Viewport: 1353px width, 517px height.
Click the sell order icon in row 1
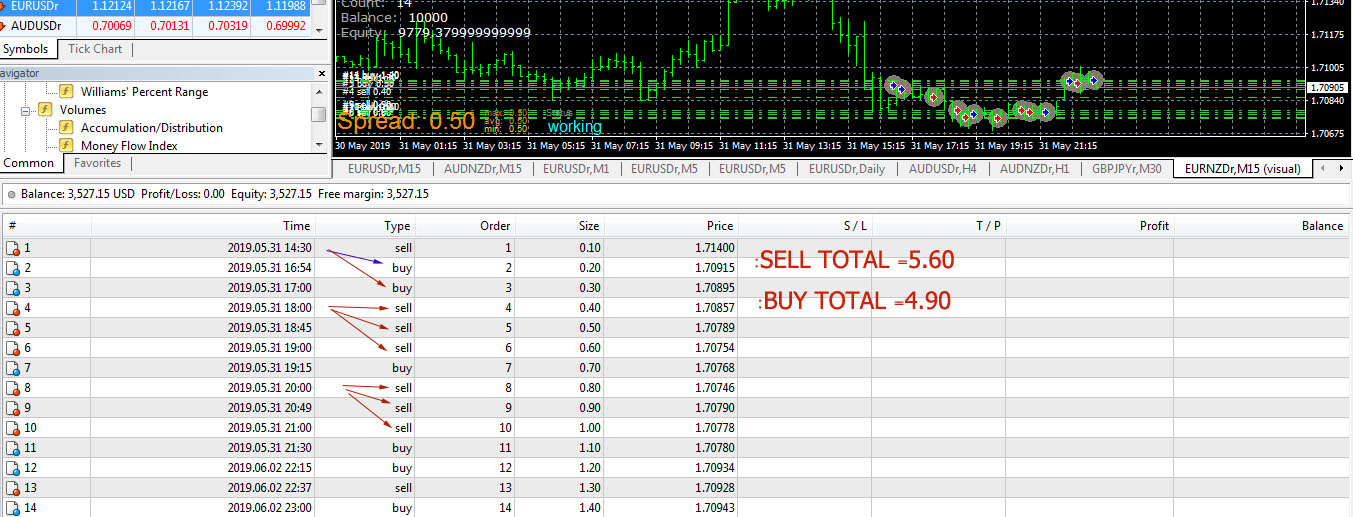pos(13,247)
